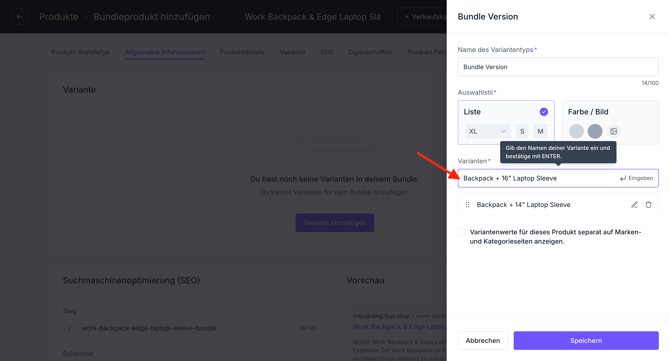The width and height of the screenshot is (670, 361).
Task: Focus the Name des Variantentyps field
Action: [558, 67]
